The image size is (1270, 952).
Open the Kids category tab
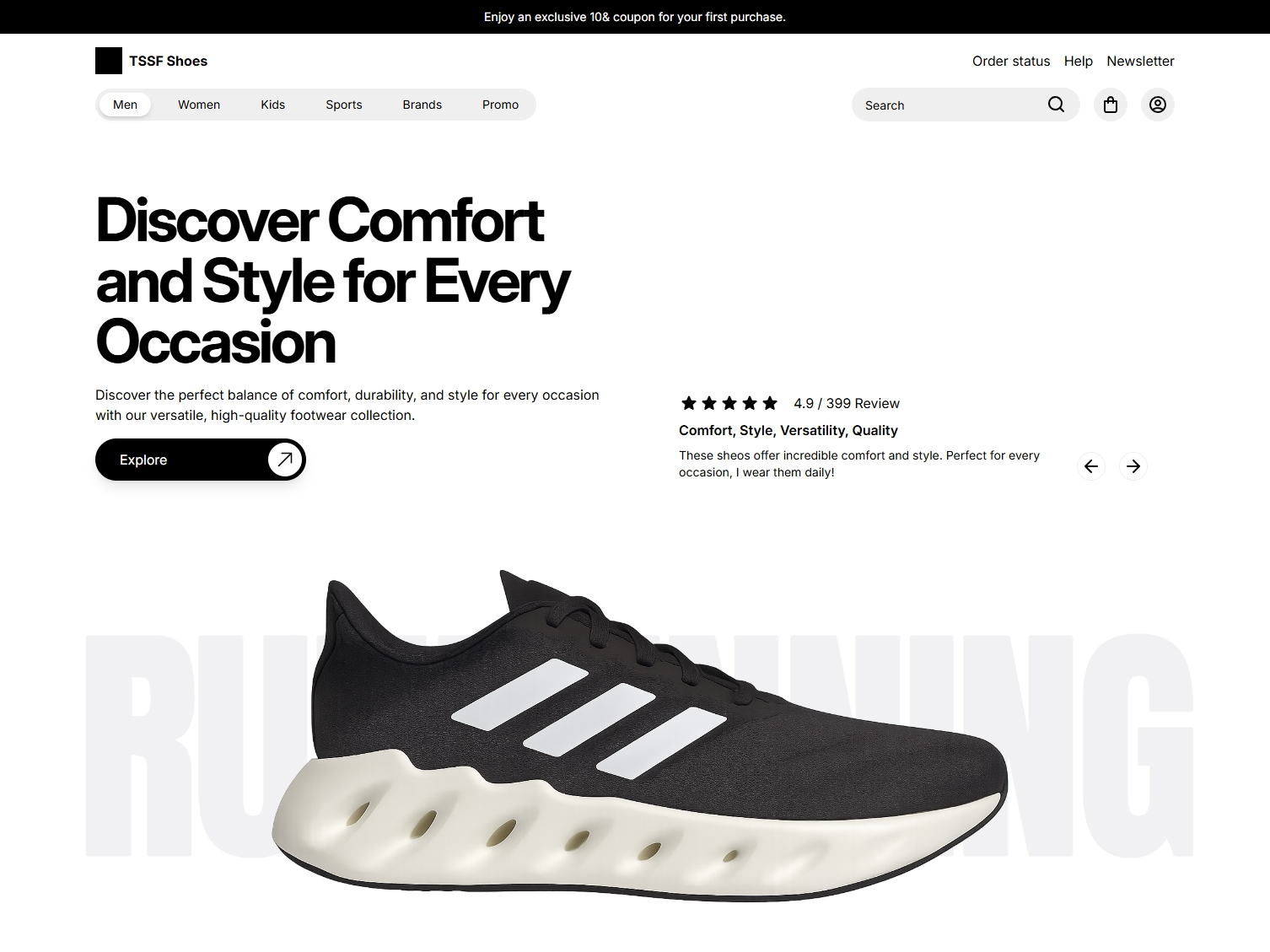pos(272,105)
